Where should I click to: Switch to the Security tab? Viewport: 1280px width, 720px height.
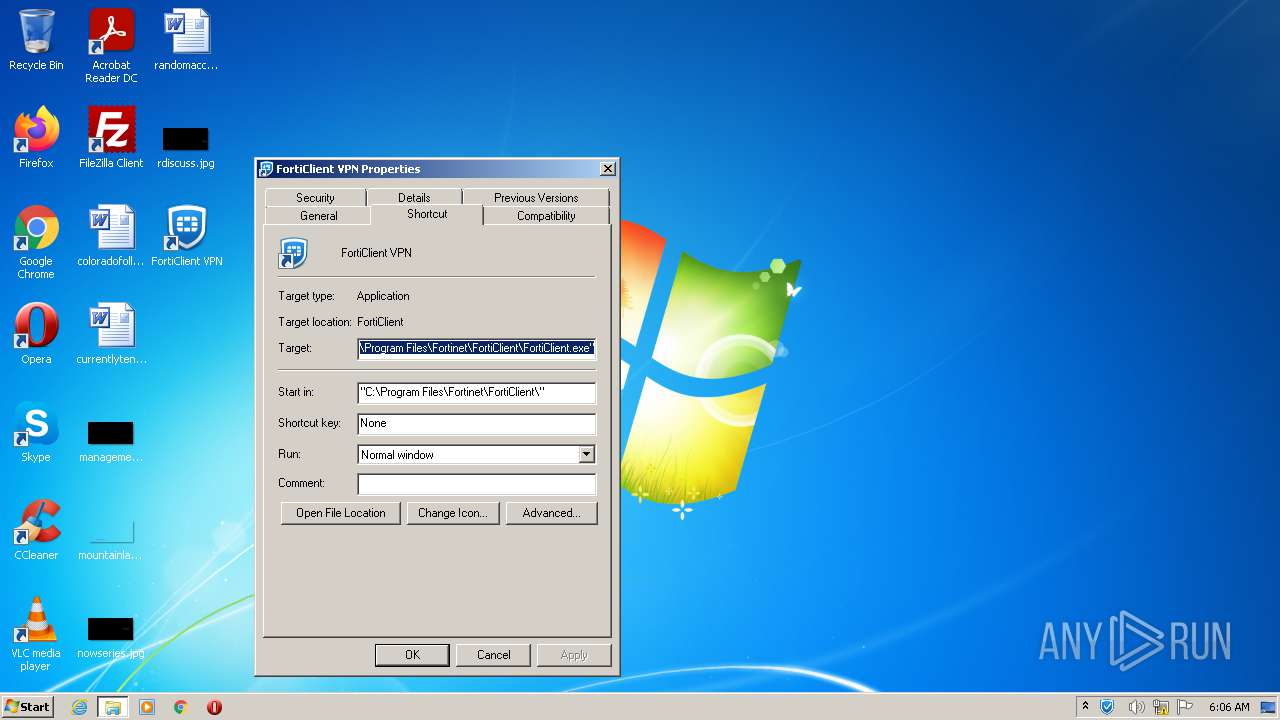pos(315,197)
